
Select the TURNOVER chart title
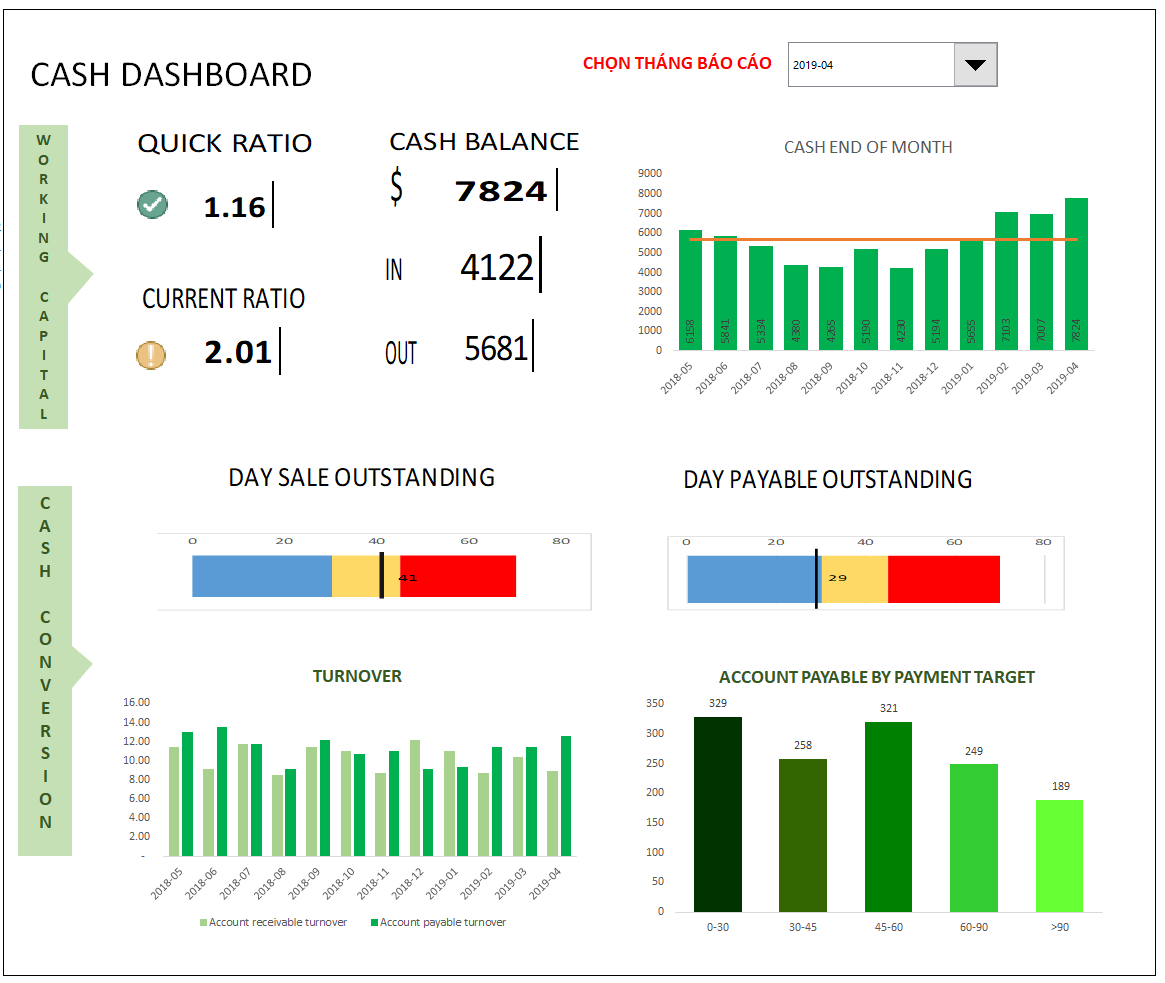coord(357,676)
